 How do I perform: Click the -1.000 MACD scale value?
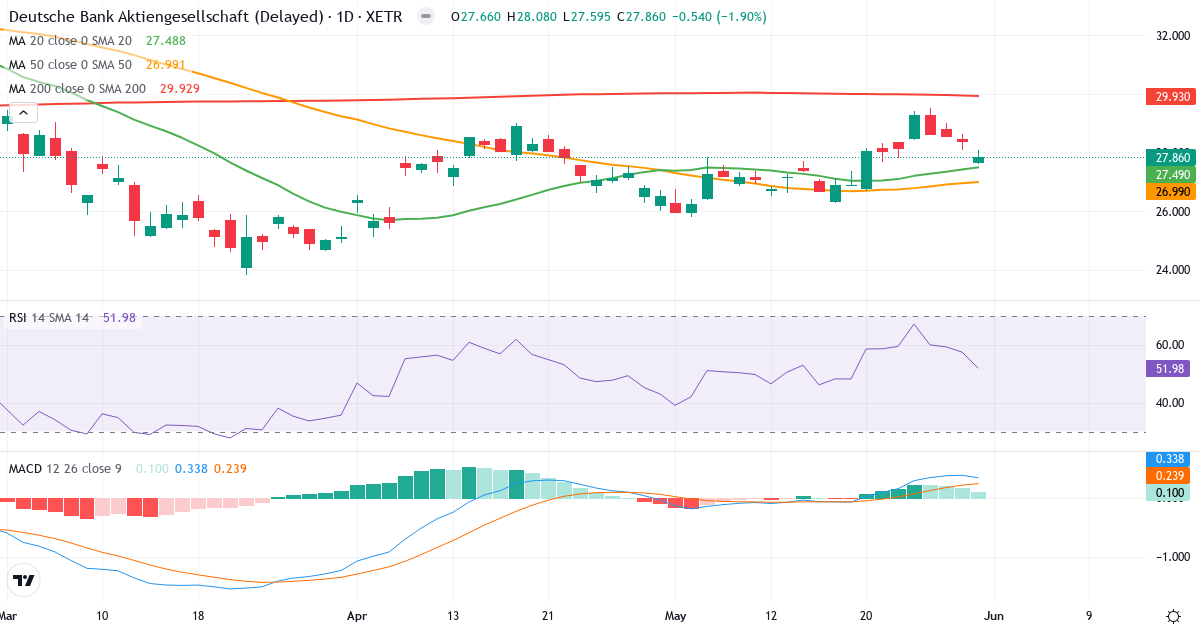(x=1171, y=557)
